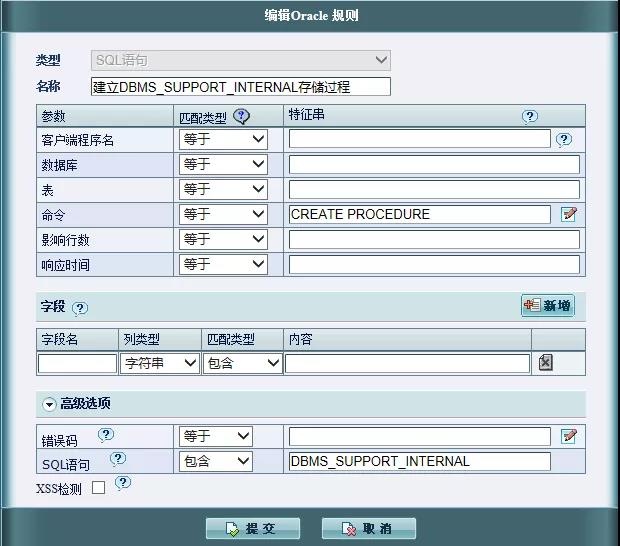This screenshot has width=620, height=546.
Task: Click edit icon next to CREATE PROCEDURE field
Action: coord(569,214)
